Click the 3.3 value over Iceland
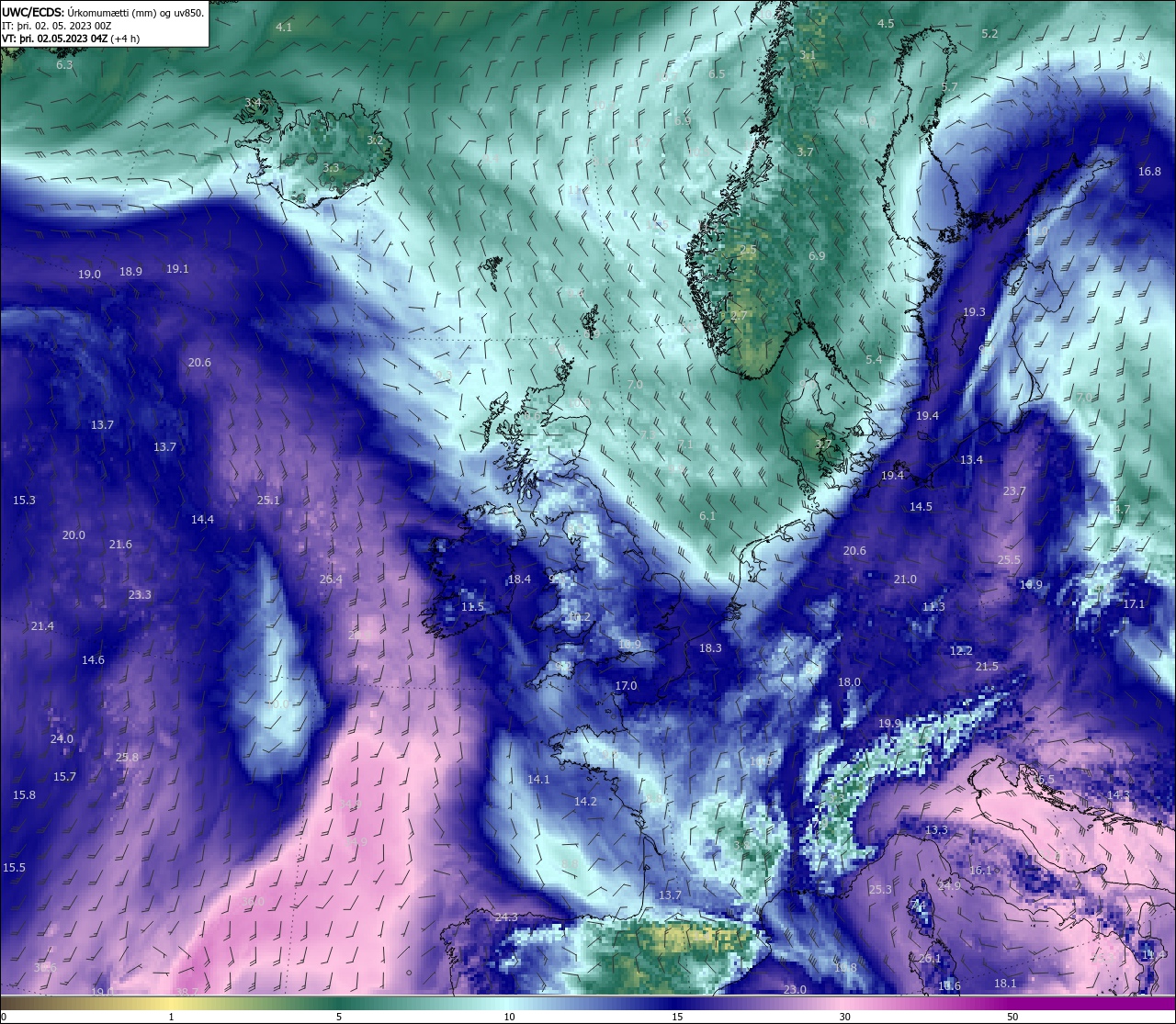1176x1024 pixels. click(x=331, y=168)
